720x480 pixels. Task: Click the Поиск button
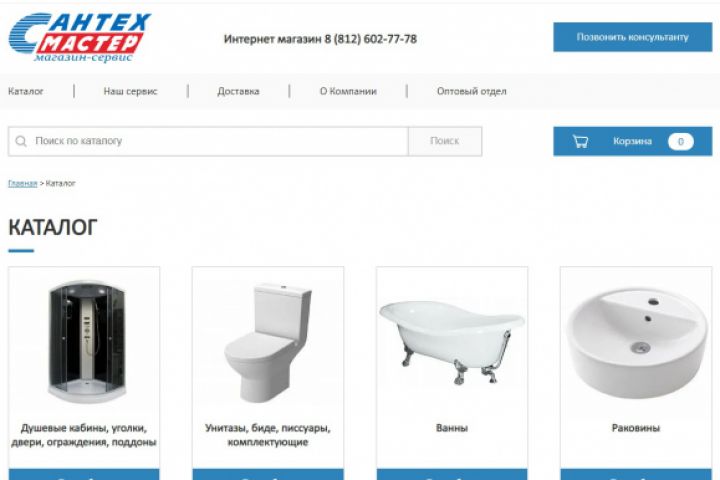pyautogui.click(x=444, y=141)
